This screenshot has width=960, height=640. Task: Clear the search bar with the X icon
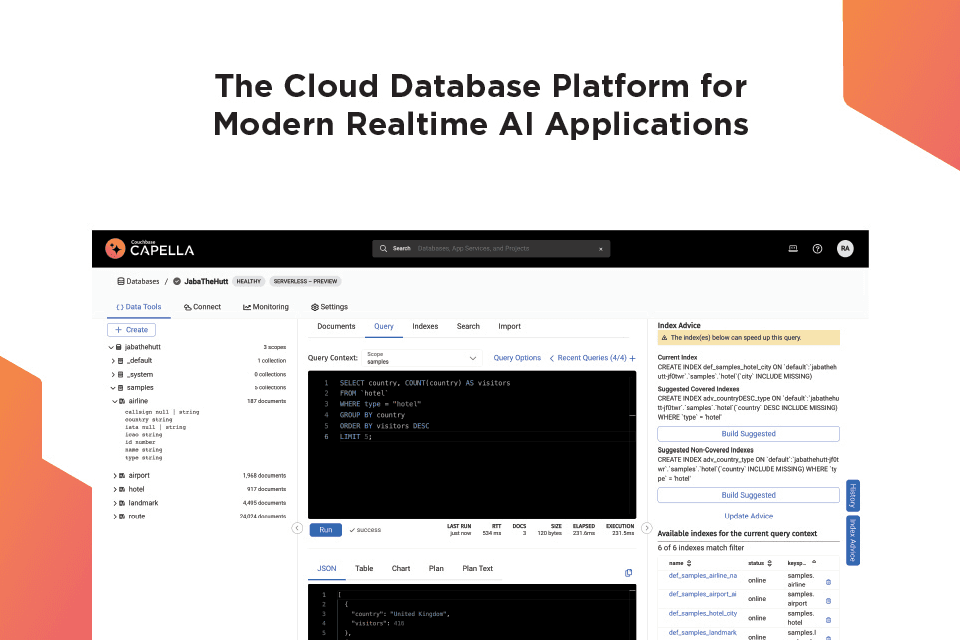point(600,249)
